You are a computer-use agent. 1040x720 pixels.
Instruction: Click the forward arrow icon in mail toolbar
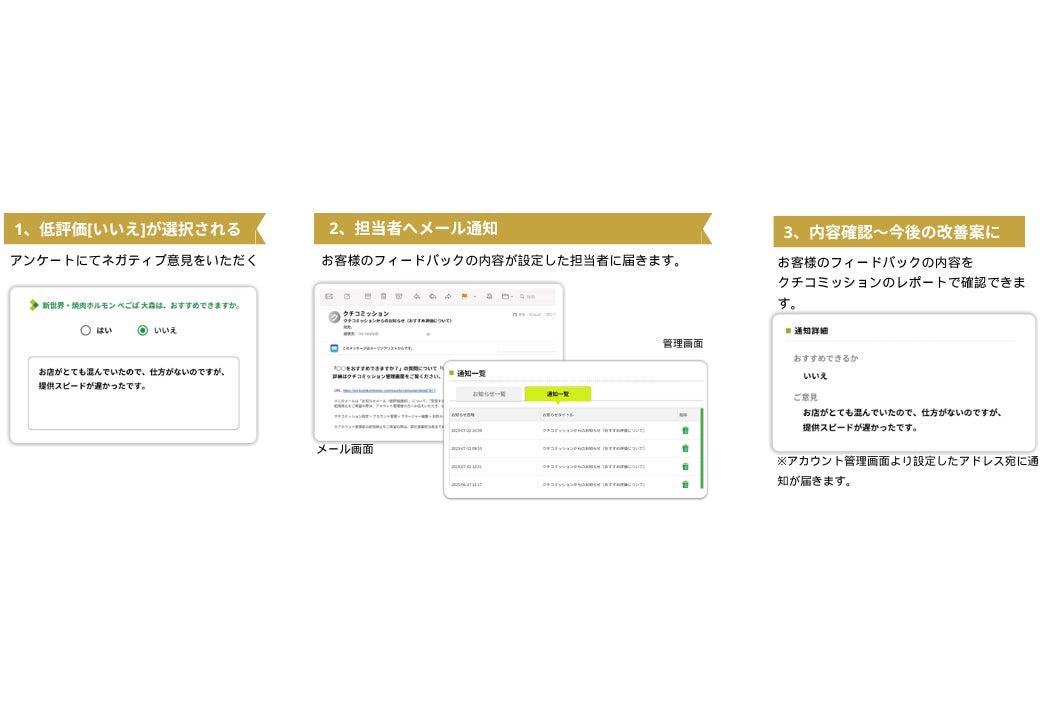[448, 296]
